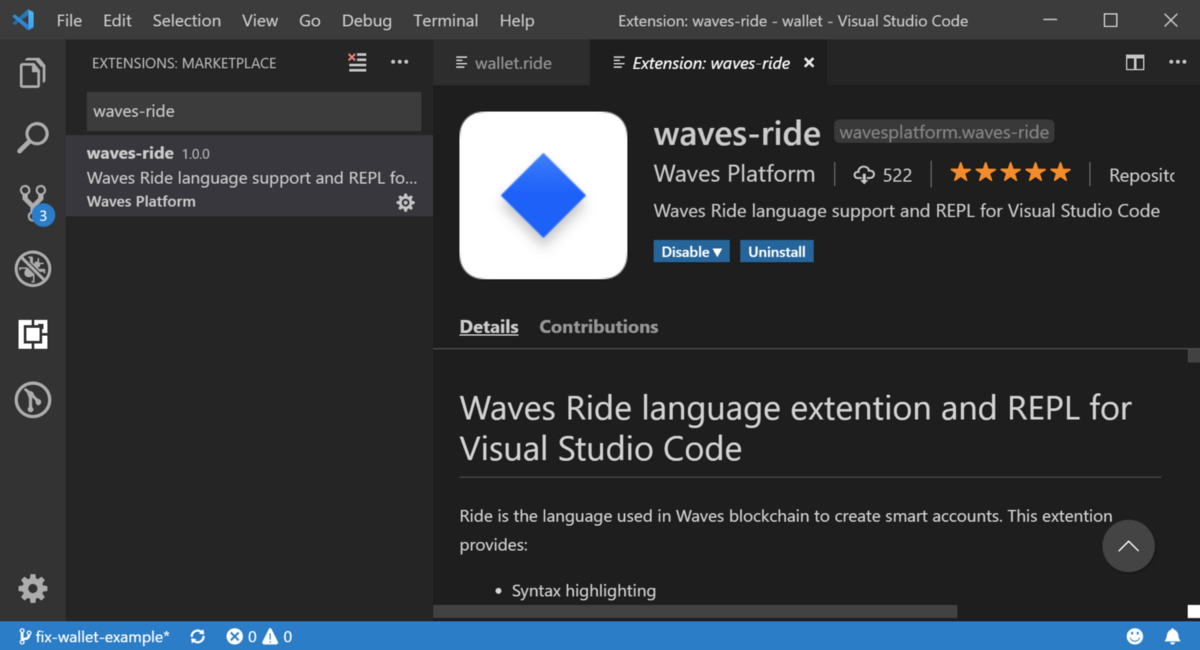Click the sync icon in status bar
Image resolution: width=1200 pixels, height=650 pixels.
tap(197, 636)
